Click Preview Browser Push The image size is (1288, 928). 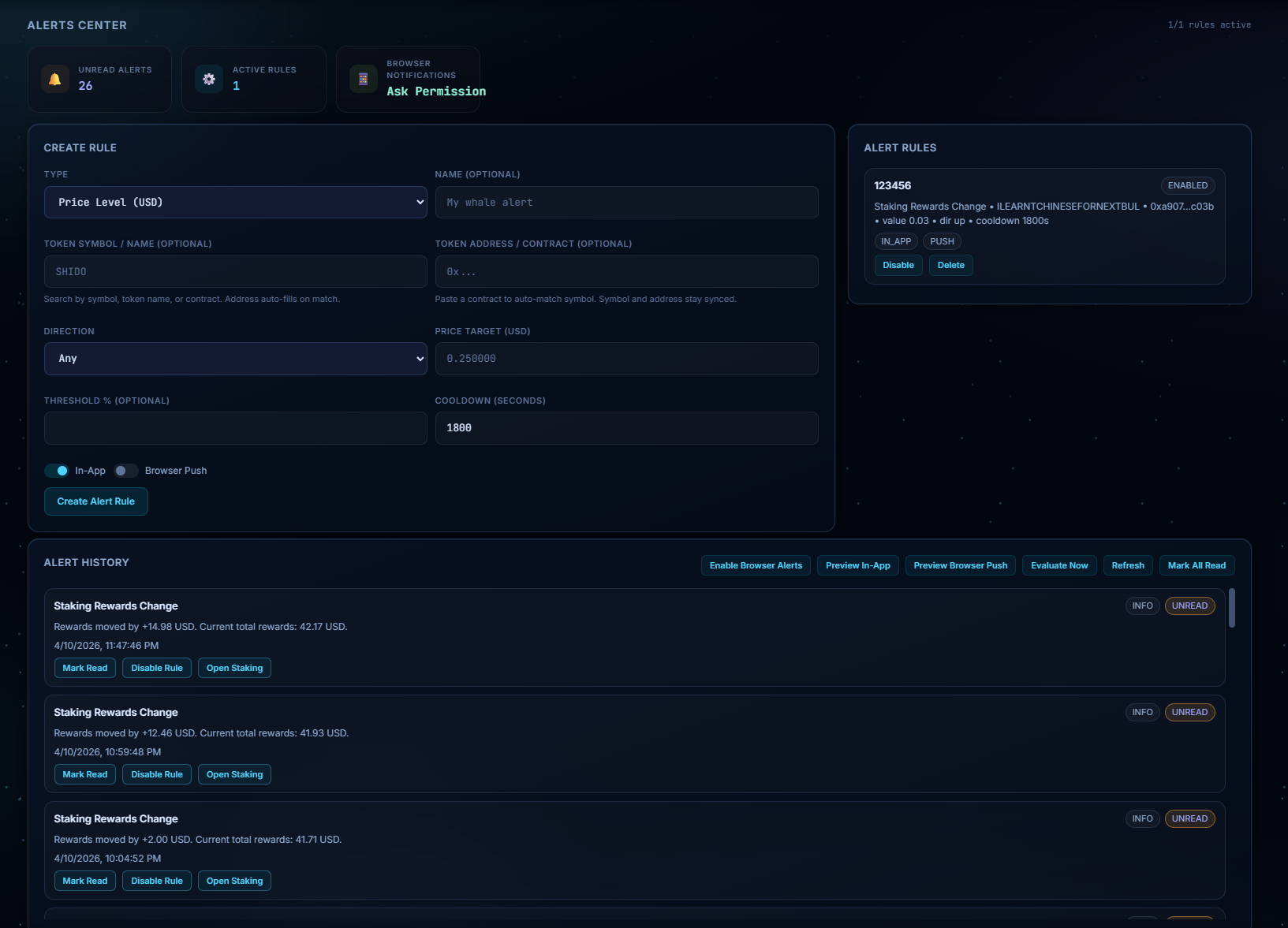(960, 565)
